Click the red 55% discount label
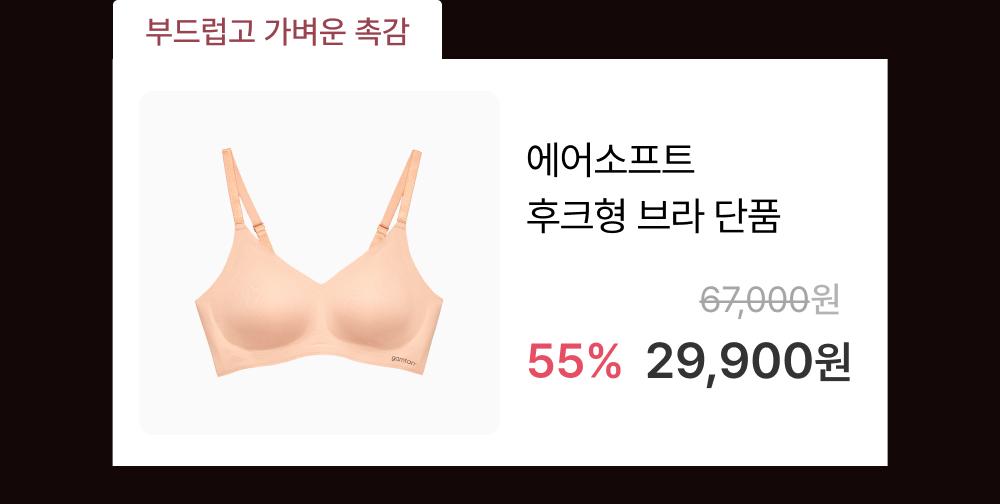The width and height of the screenshot is (1000, 504). [x=574, y=362]
